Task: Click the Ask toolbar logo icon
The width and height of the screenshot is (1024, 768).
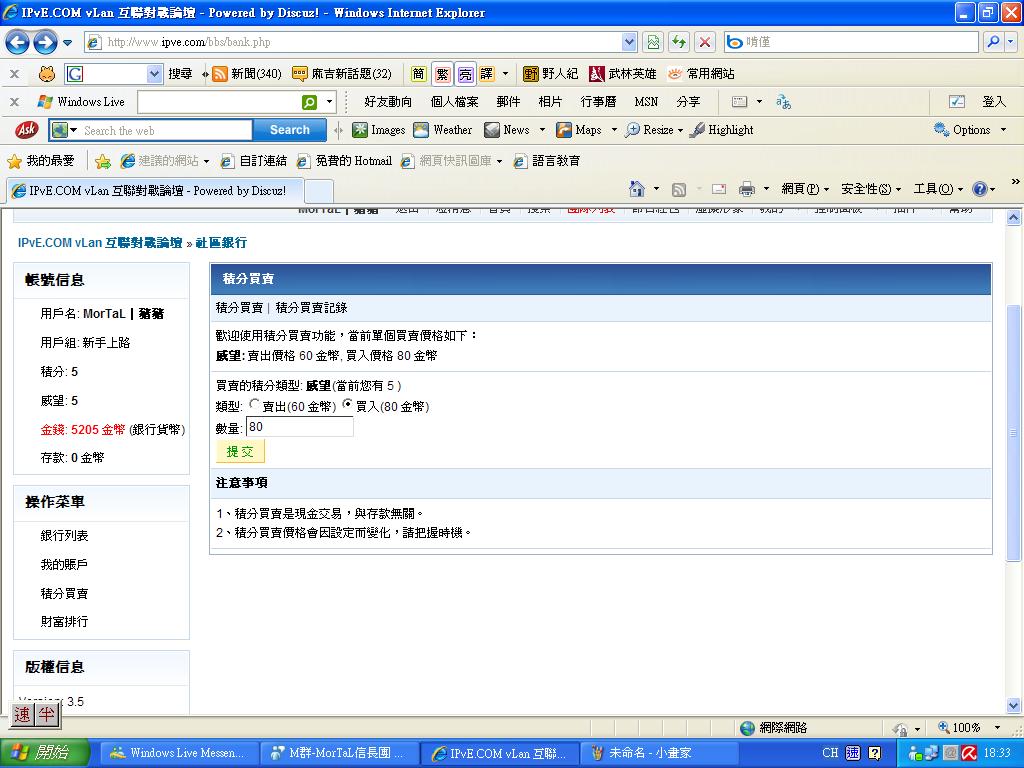Action: [x=26, y=130]
